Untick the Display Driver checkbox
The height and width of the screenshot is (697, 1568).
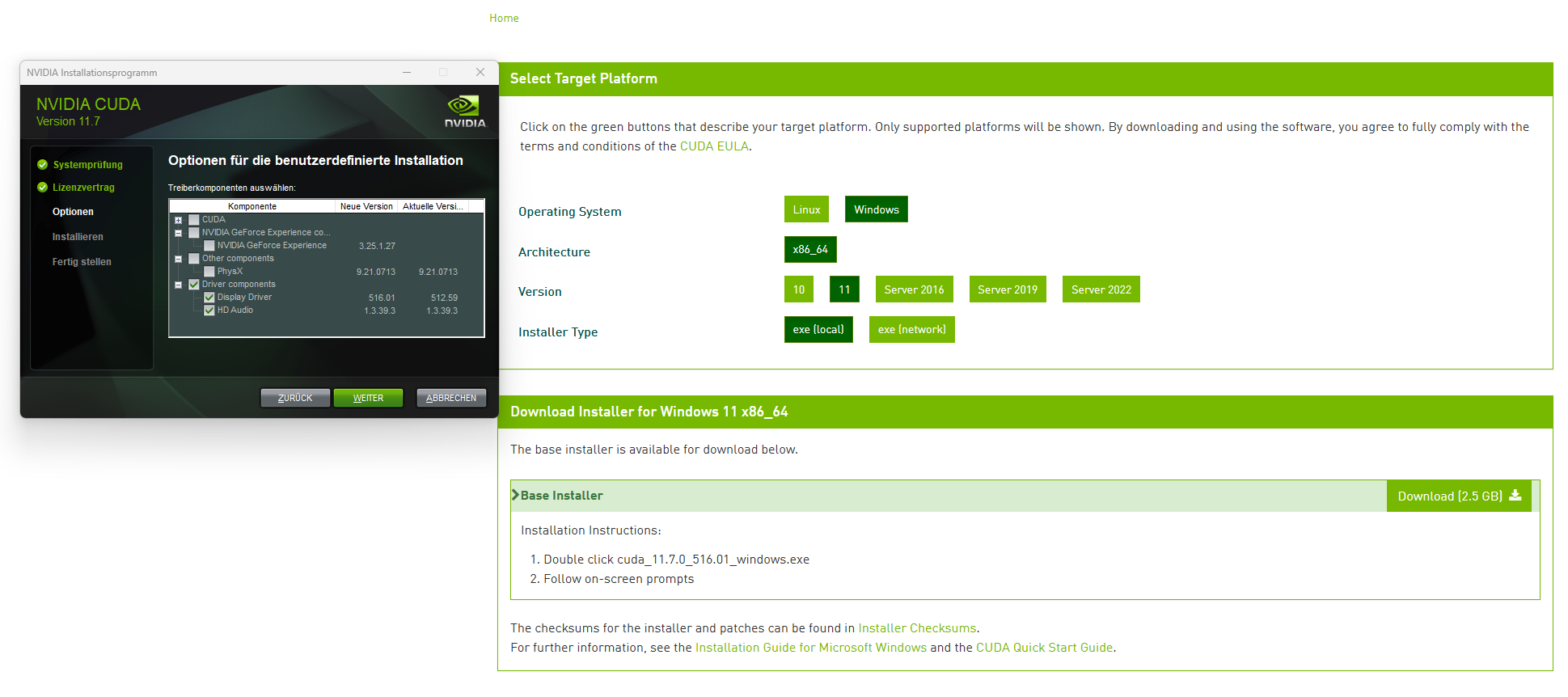(209, 298)
